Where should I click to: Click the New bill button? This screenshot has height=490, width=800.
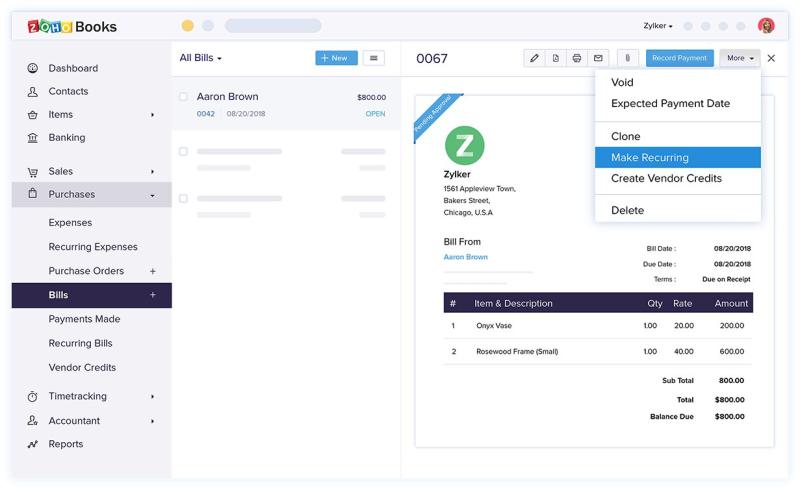(x=336, y=58)
